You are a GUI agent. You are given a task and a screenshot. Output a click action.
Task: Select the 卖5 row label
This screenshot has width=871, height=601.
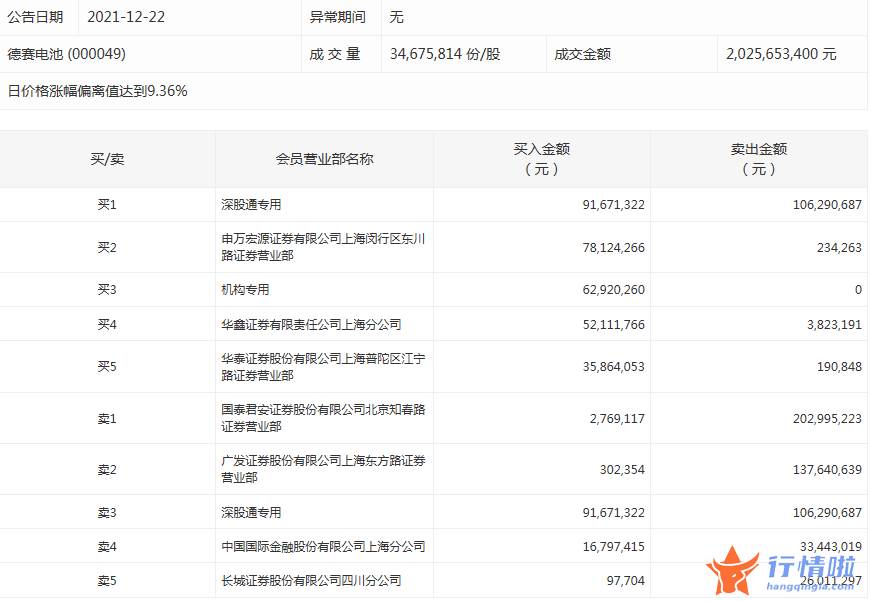pyautogui.click(x=107, y=581)
